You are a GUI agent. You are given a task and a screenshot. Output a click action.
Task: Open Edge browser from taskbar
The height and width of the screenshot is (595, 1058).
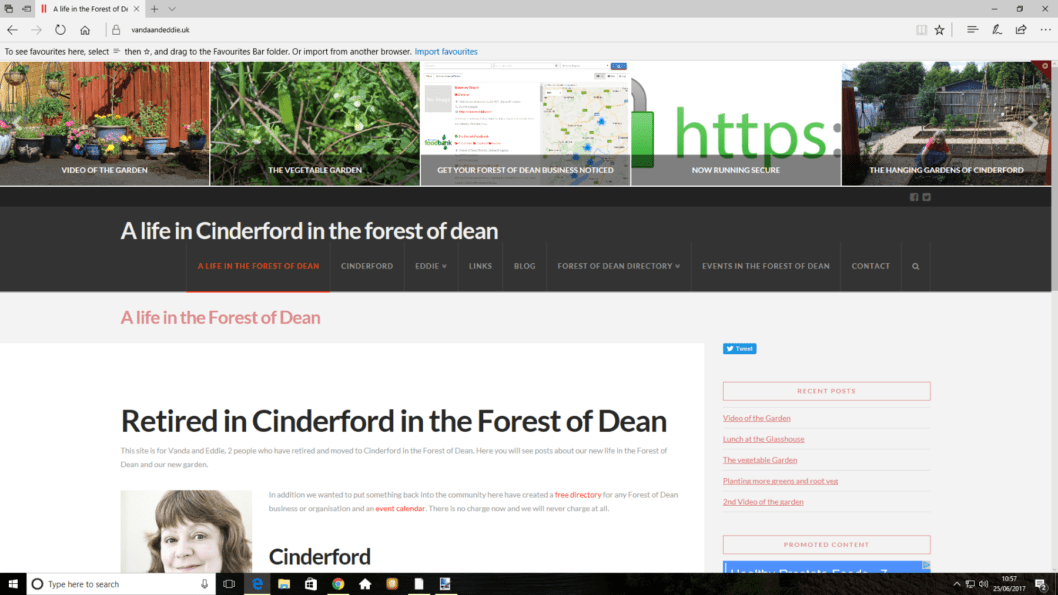[x=257, y=584]
